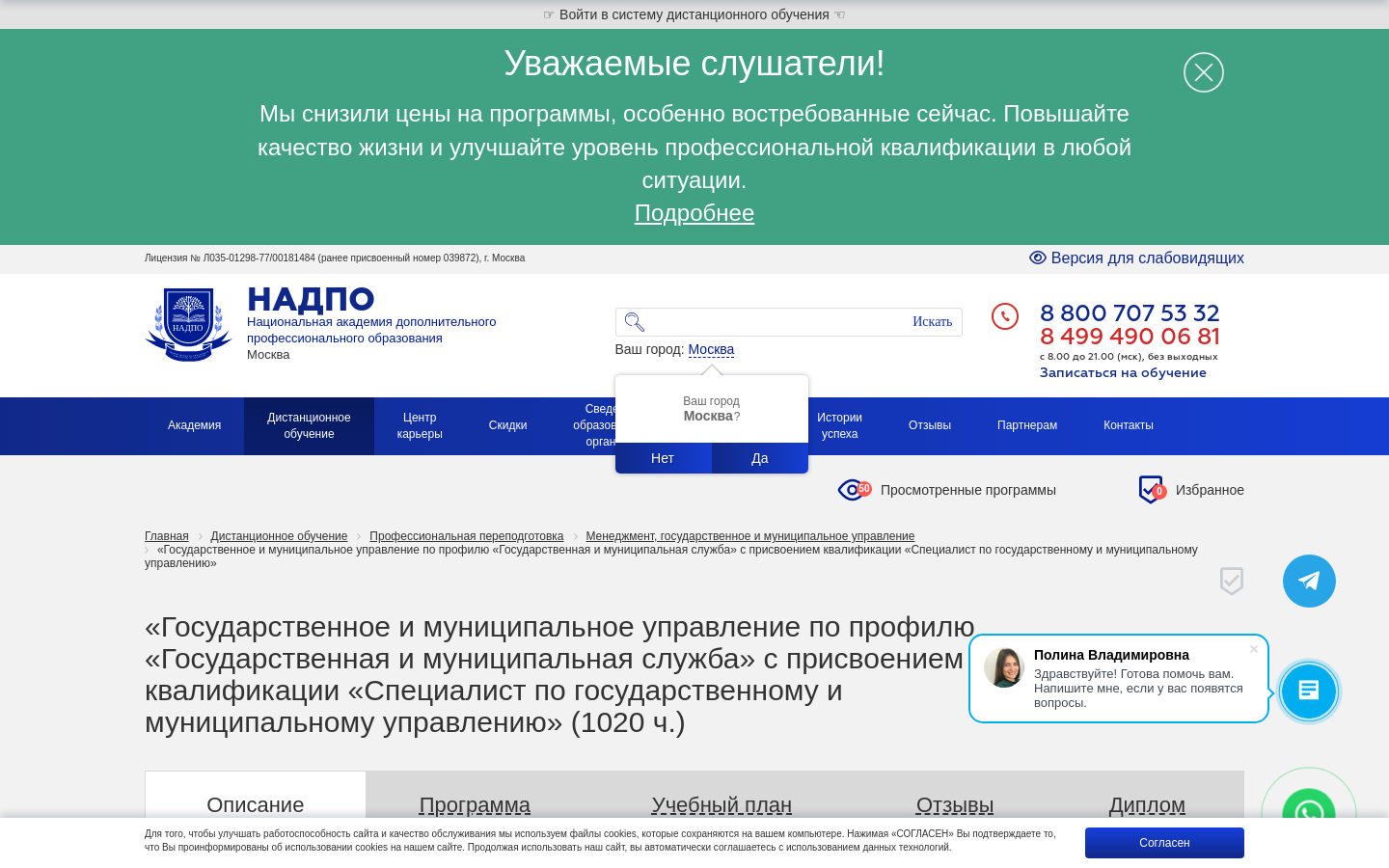Click the license number text line
This screenshot has width=1389, height=868.
point(335,258)
